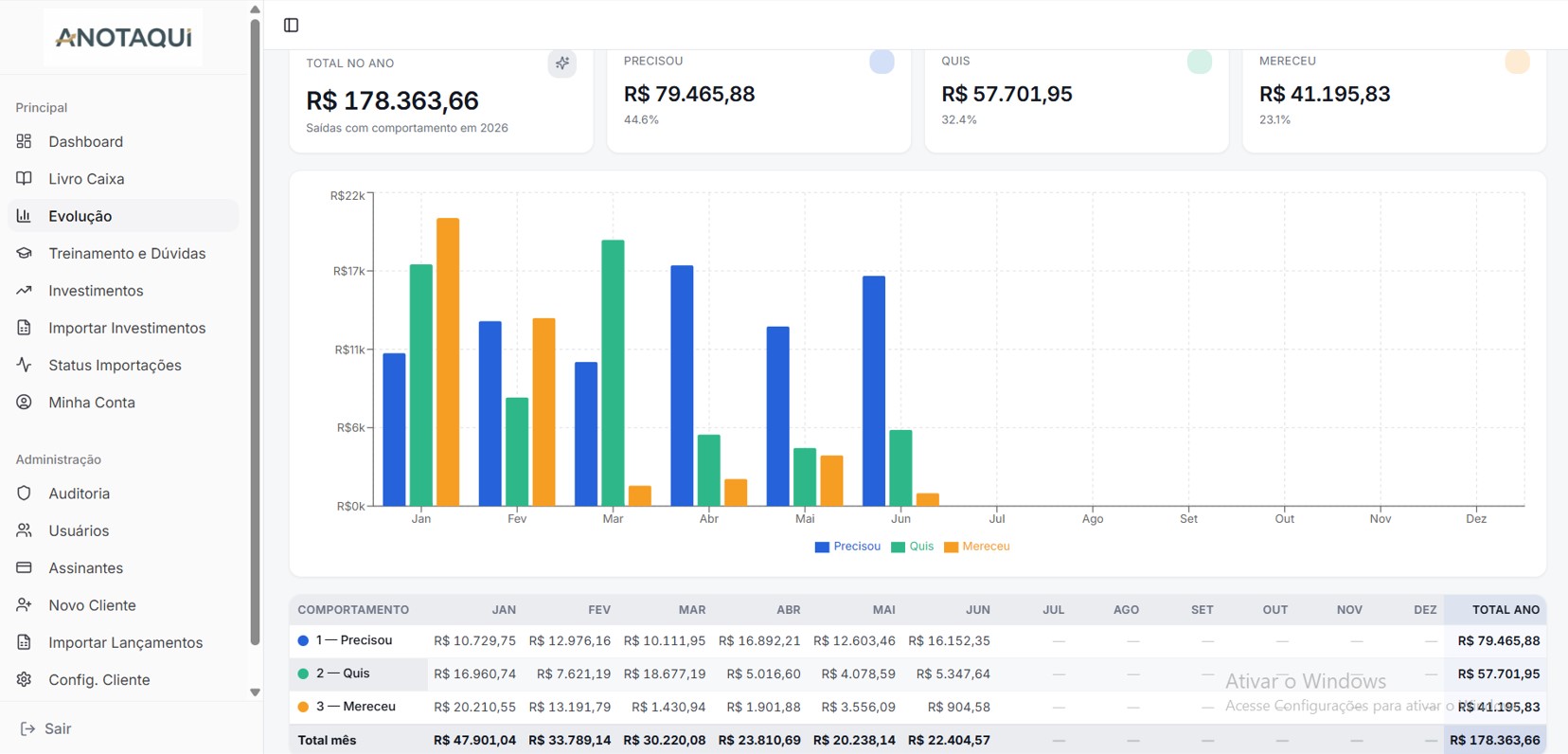Toggle Quis series in chart legend
Image resolution: width=1568 pixels, height=754 pixels.
click(x=912, y=547)
